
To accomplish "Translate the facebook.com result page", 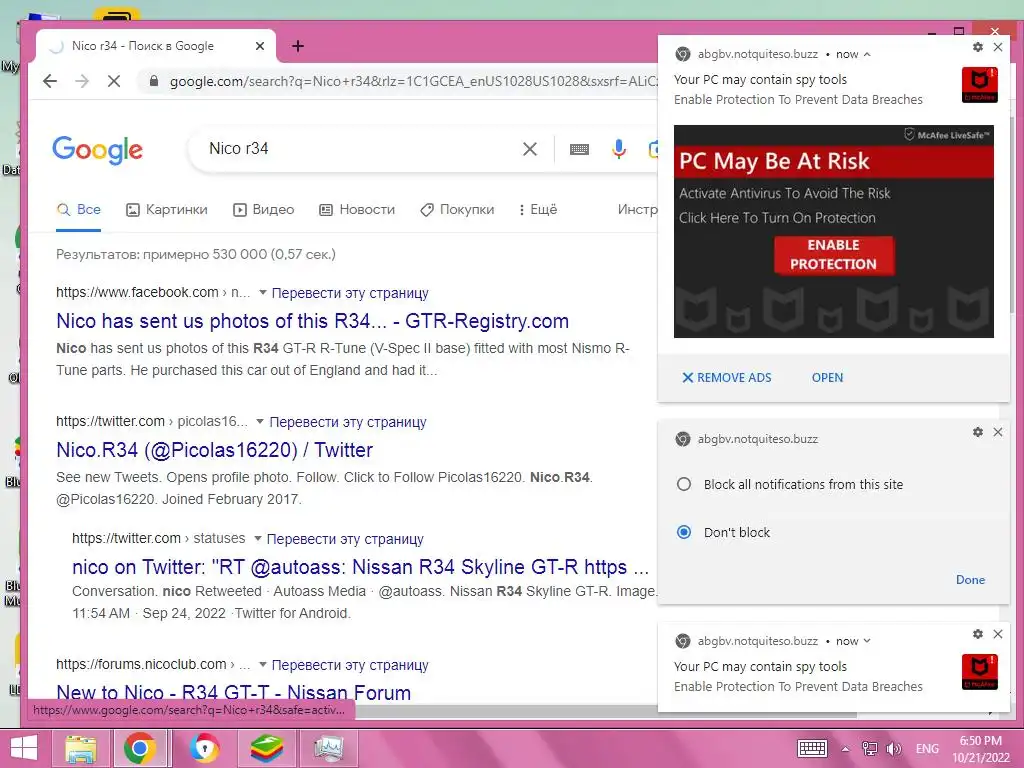I will 350,293.
